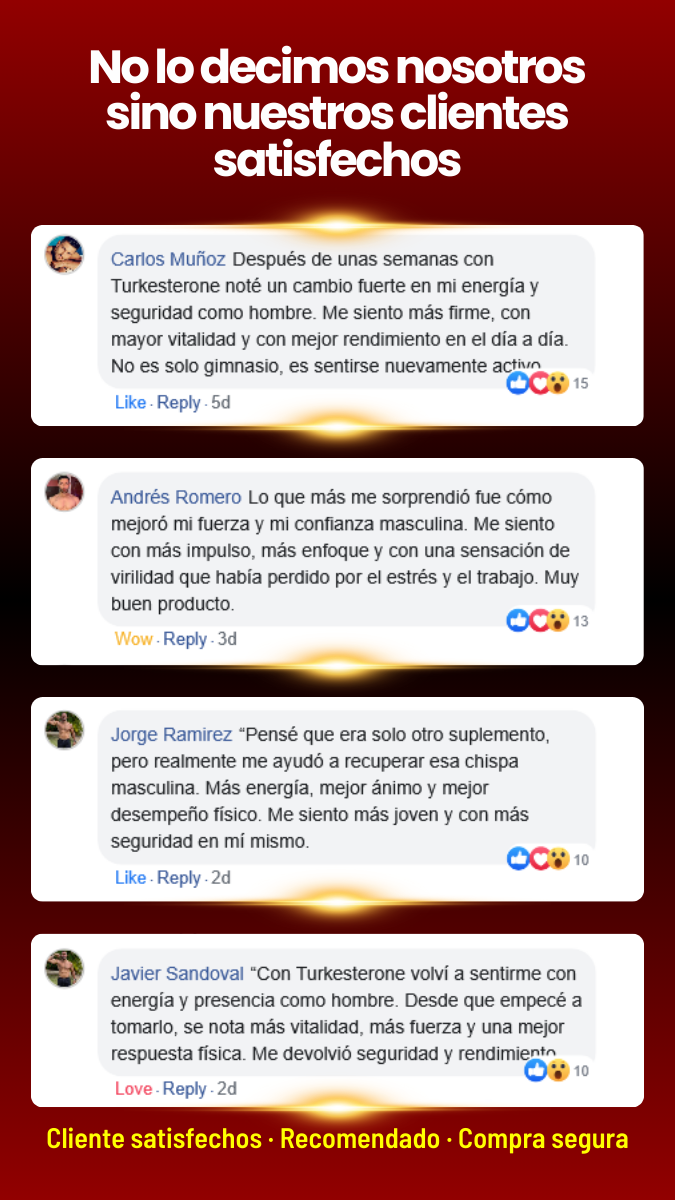Click heart reaction icon on Jorge's comment
Screen dimensions: 675x1200
pyautogui.click(x=540, y=859)
